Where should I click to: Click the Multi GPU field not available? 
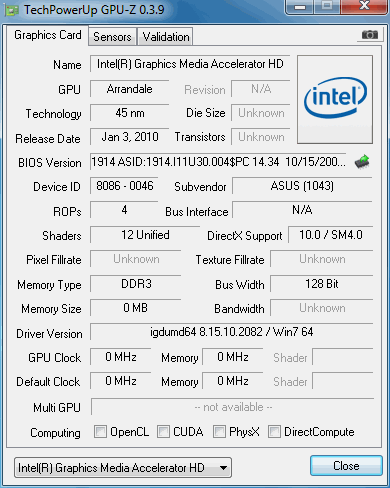(x=233, y=407)
